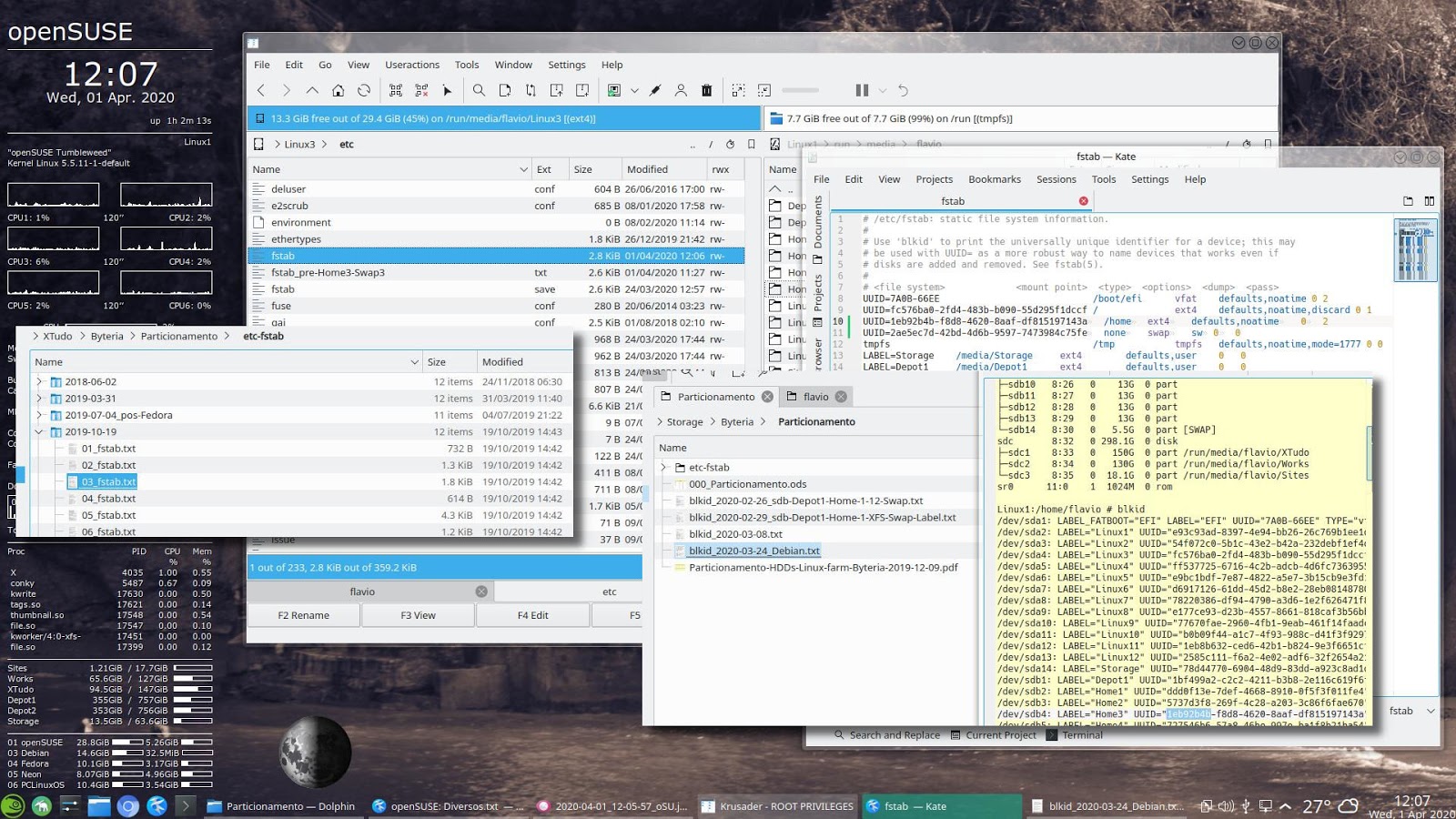The width and height of the screenshot is (1456, 819).
Task: Click the icon left of Kate's split view
Action: (1408, 201)
